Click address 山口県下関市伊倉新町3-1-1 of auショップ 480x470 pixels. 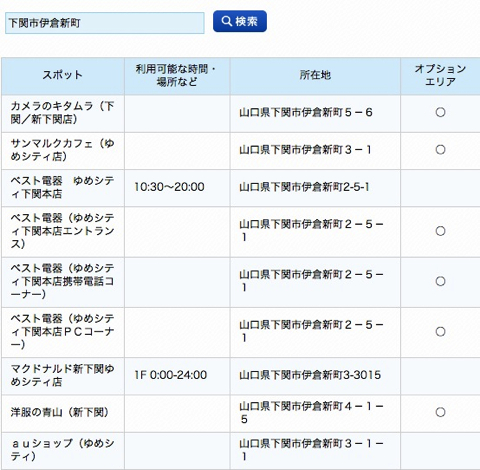(x=311, y=450)
